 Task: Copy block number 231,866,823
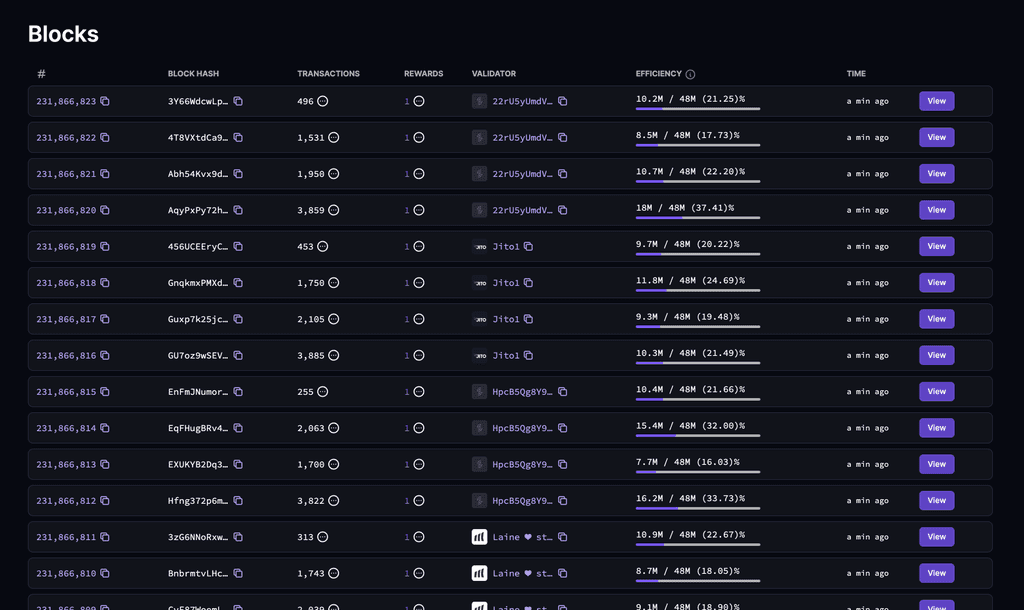coord(104,101)
